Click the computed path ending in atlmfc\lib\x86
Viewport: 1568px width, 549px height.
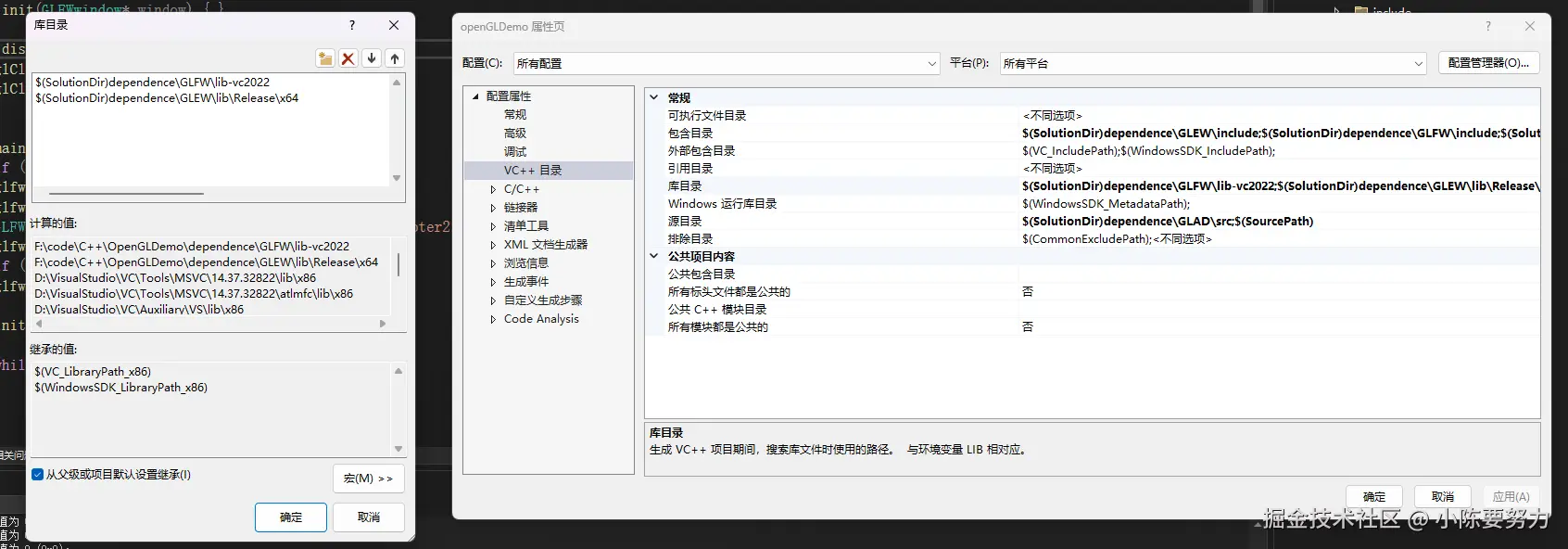(x=194, y=294)
